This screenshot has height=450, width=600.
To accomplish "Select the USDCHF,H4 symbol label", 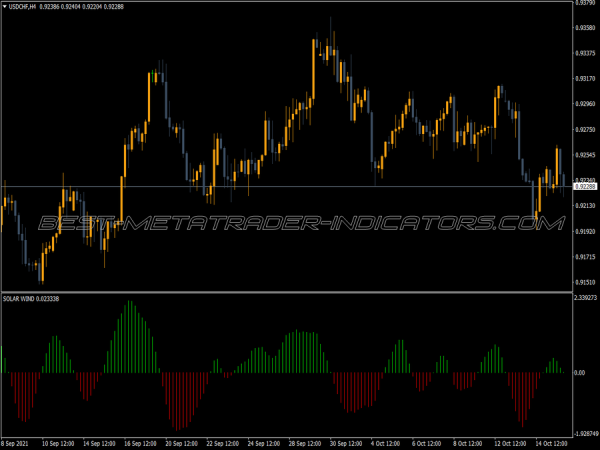I will (x=22, y=7).
